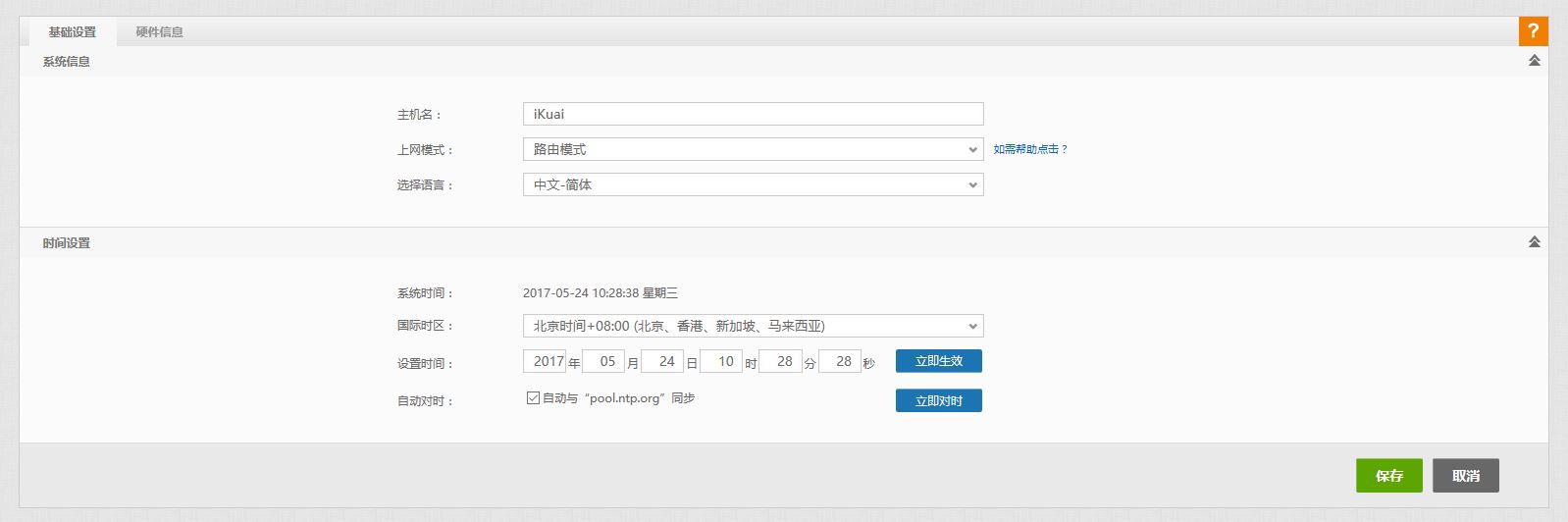
Task: Click the 主机名 input field
Action: click(x=753, y=114)
